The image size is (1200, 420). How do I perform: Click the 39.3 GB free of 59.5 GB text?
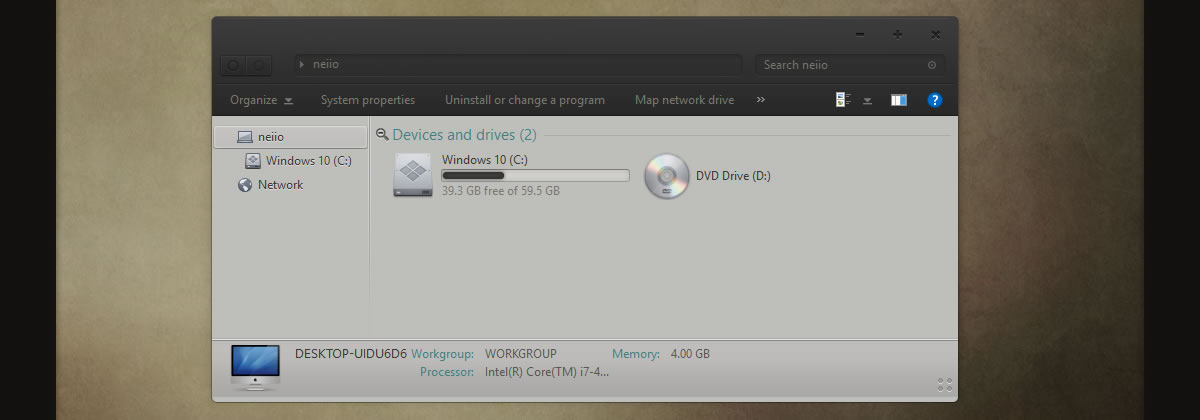(x=501, y=190)
